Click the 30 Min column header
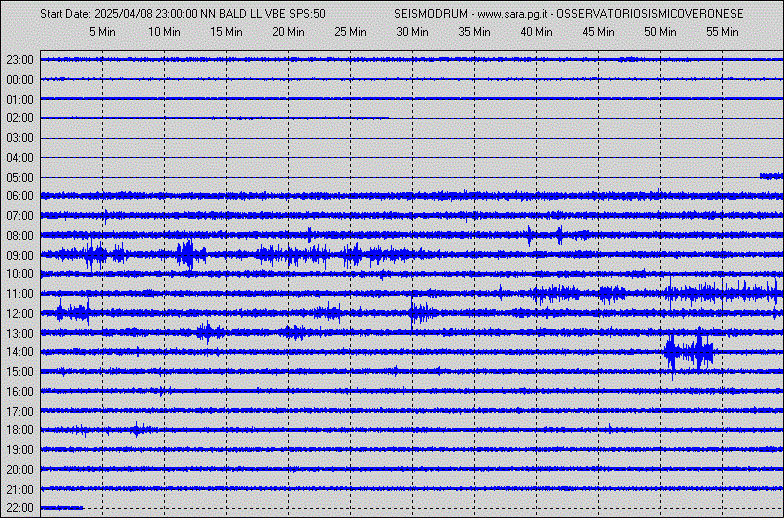 coord(412,32)
